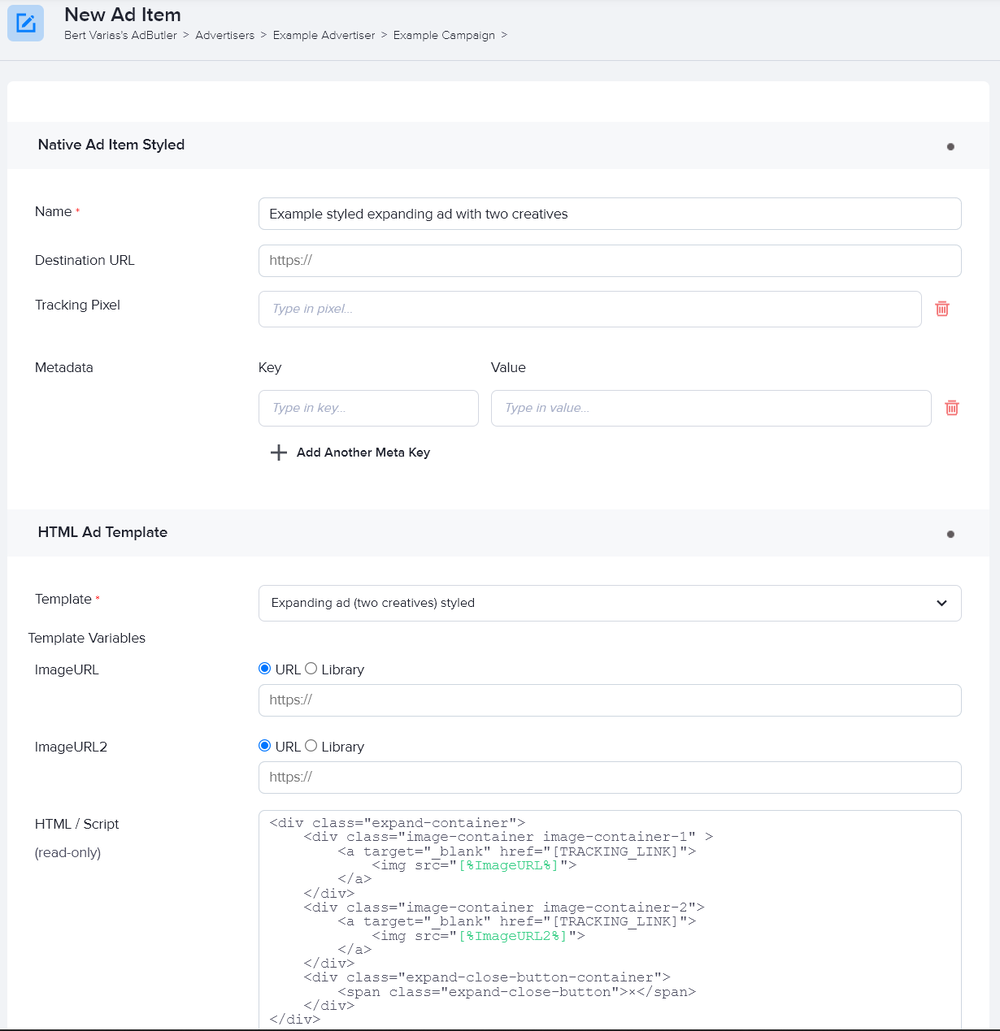Viewport: 1000px width, 1031px height.
Task: Delete the Metadata key row trash icon
Action: click(951, 408)
